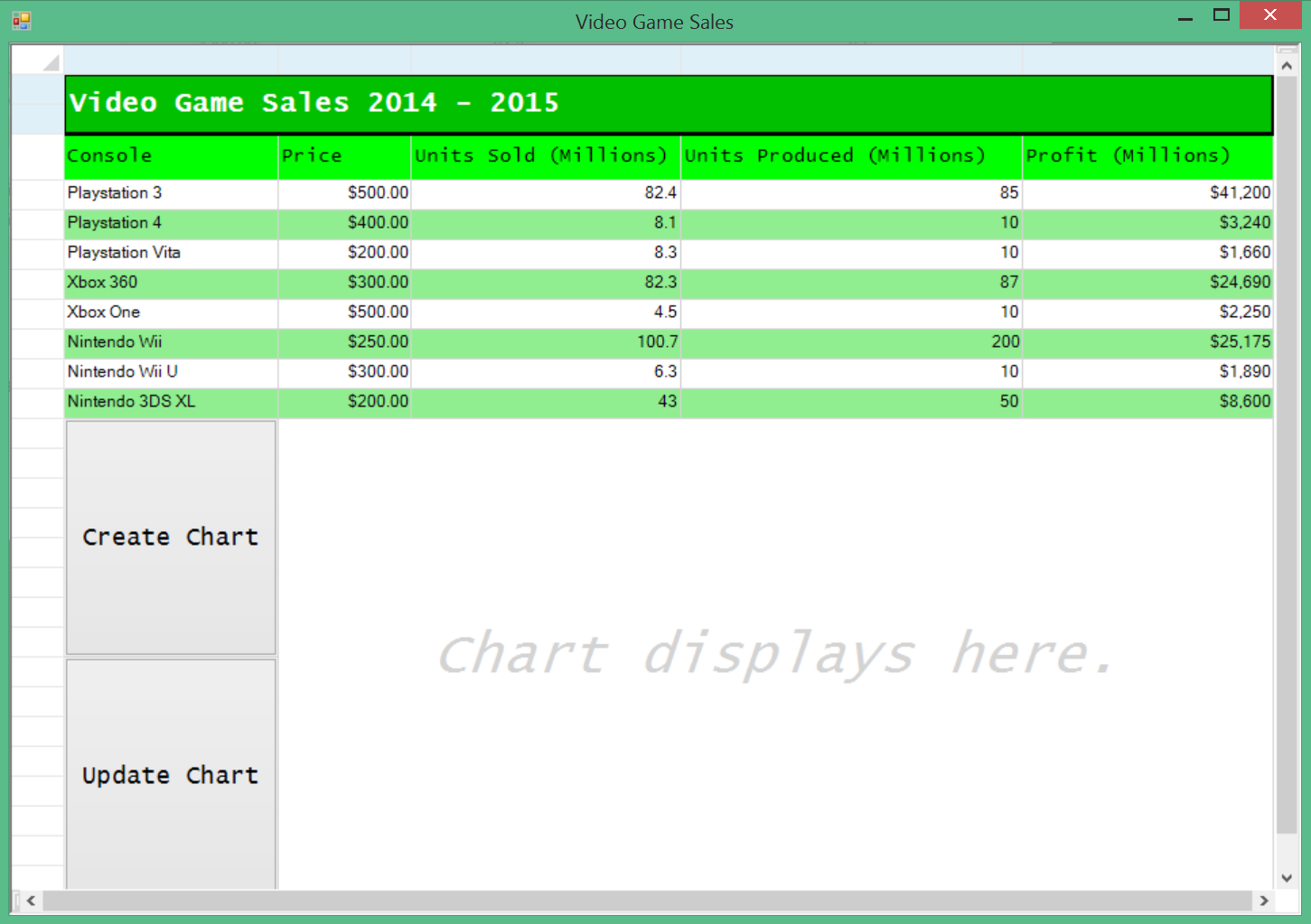This screenshot has height=924, width=1311.
Task: Select Playstation 4 price '$400.00'
Action: [344, 223]
